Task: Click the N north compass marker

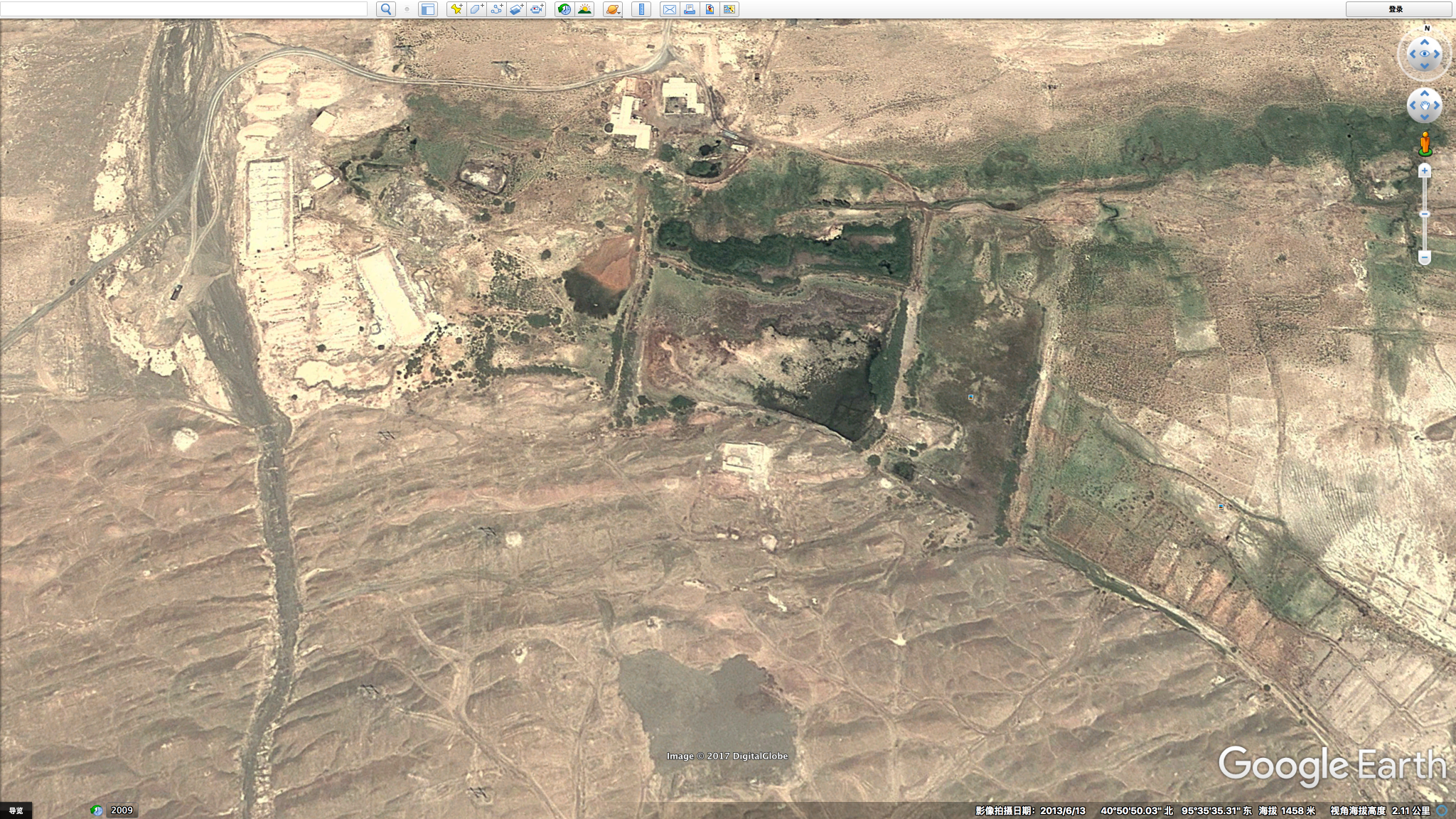Action: (1426, 28)
